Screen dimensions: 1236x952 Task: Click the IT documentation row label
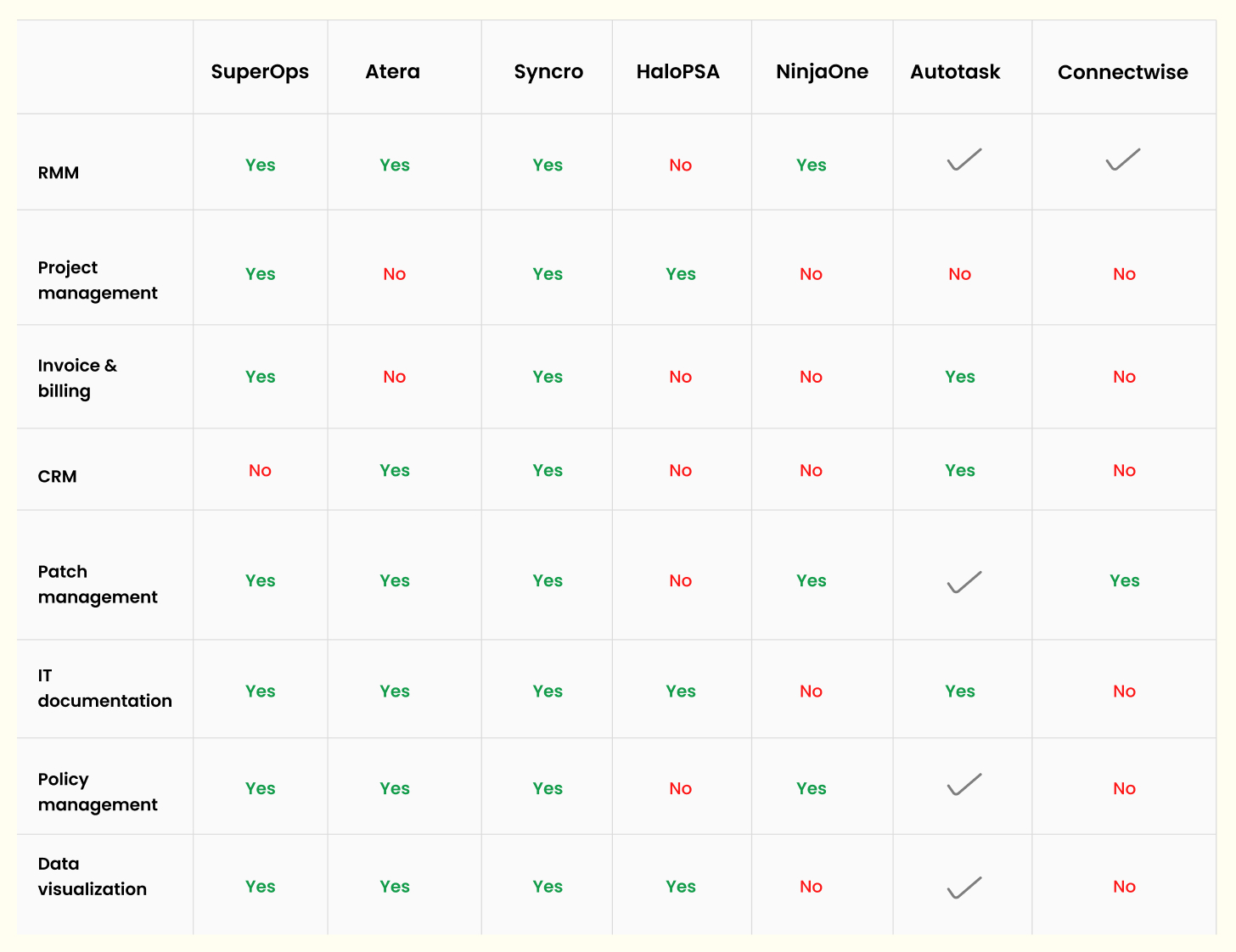104,688
